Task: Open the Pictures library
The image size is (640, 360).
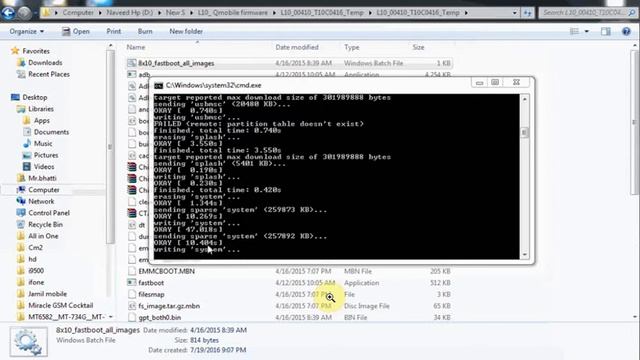Action: pyautogui.click(x=46, y=156)
